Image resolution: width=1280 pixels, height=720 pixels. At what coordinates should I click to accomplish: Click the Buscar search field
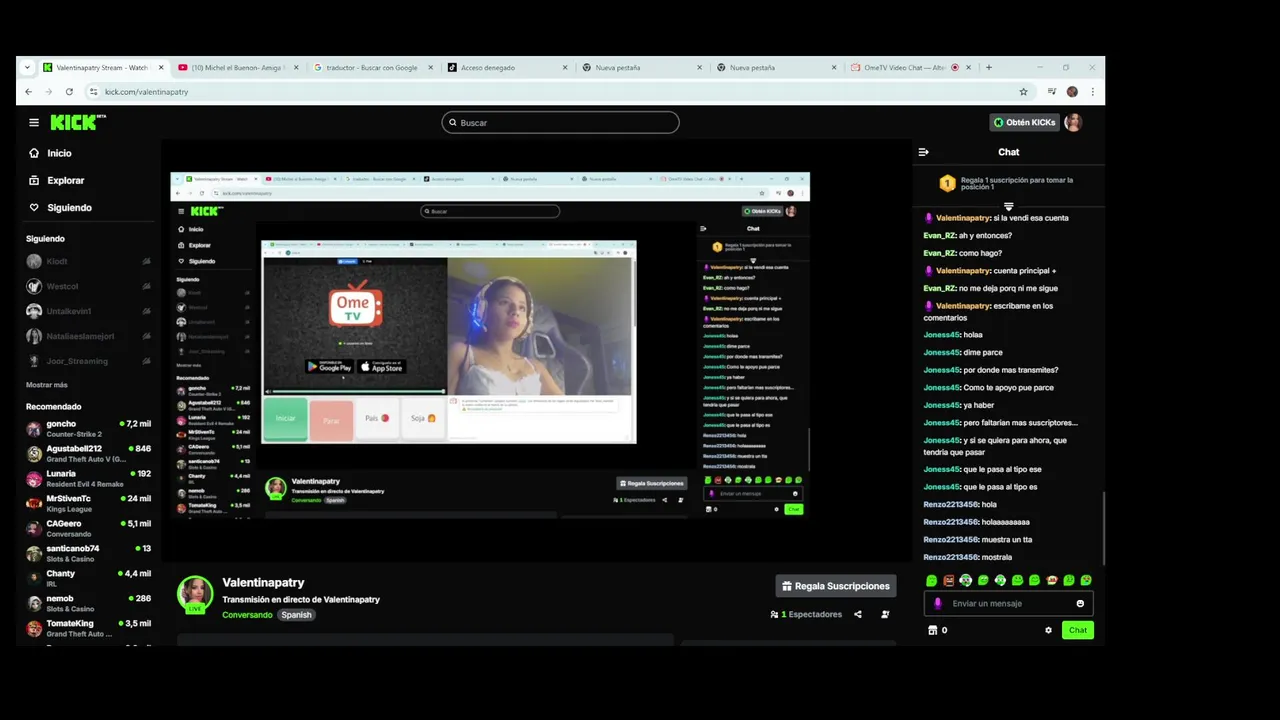pos(560,123)
